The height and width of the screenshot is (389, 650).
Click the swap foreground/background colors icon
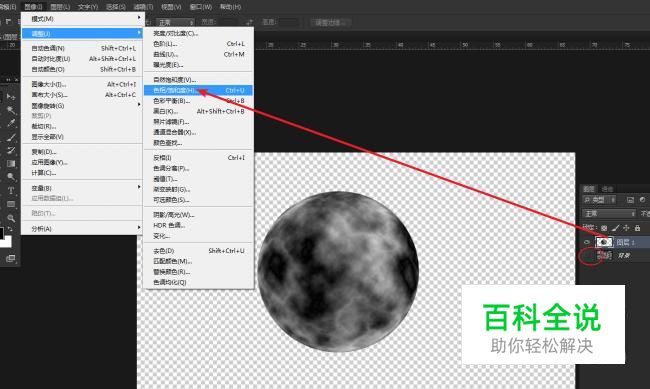[10, 229]
